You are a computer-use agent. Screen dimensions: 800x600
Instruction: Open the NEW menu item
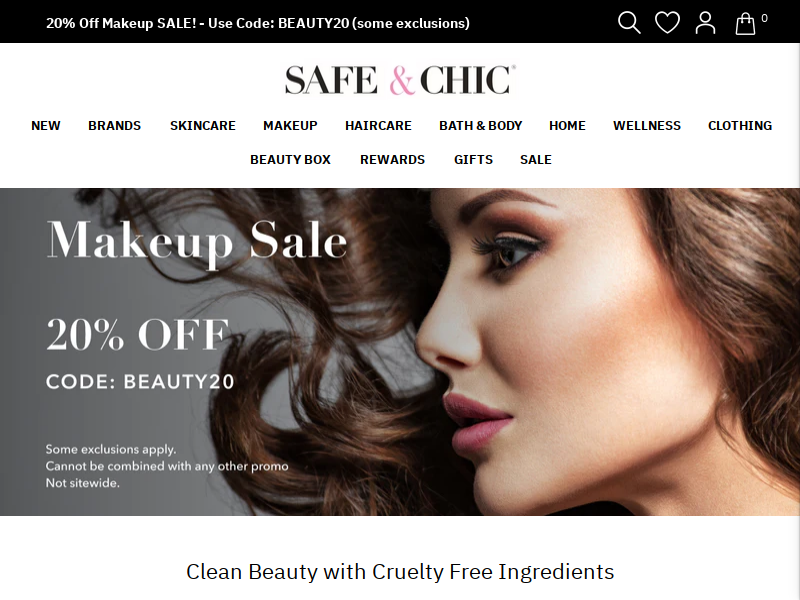46,126
